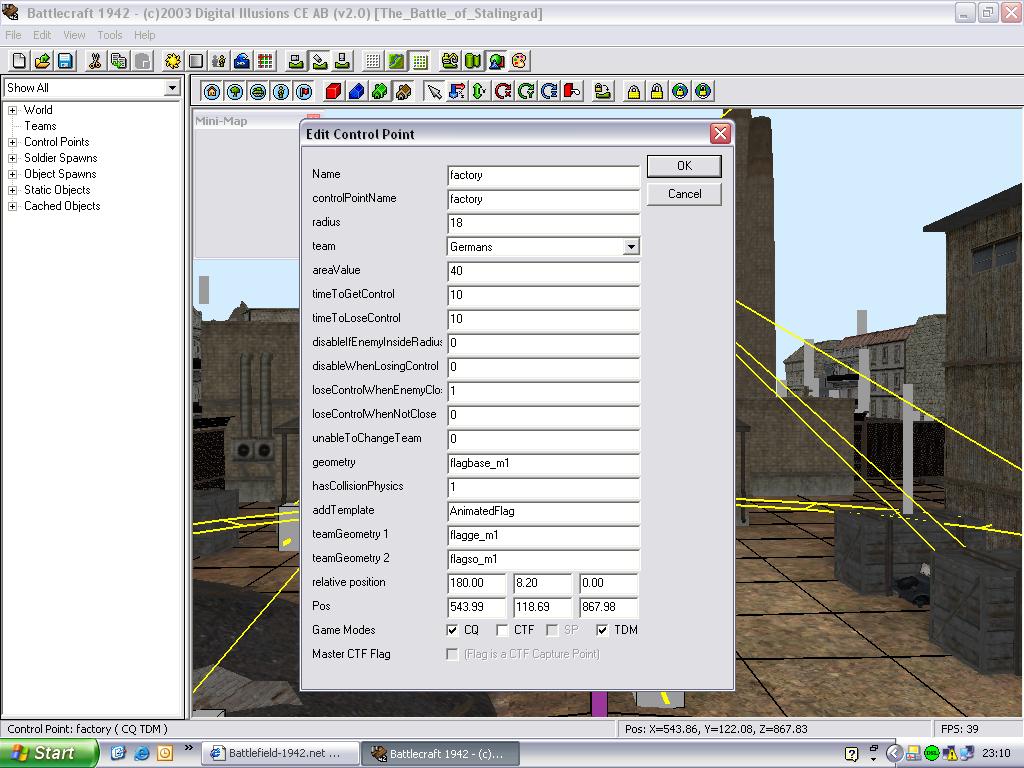Open the Show All filter dropdown

172,88
